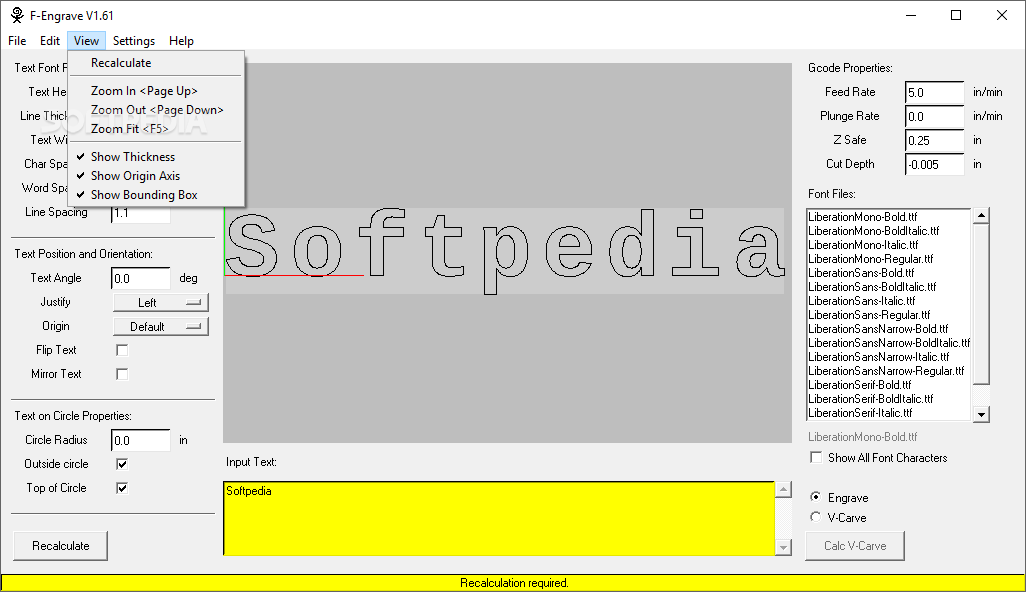Click the Line Spacing input field

point(141,213)
